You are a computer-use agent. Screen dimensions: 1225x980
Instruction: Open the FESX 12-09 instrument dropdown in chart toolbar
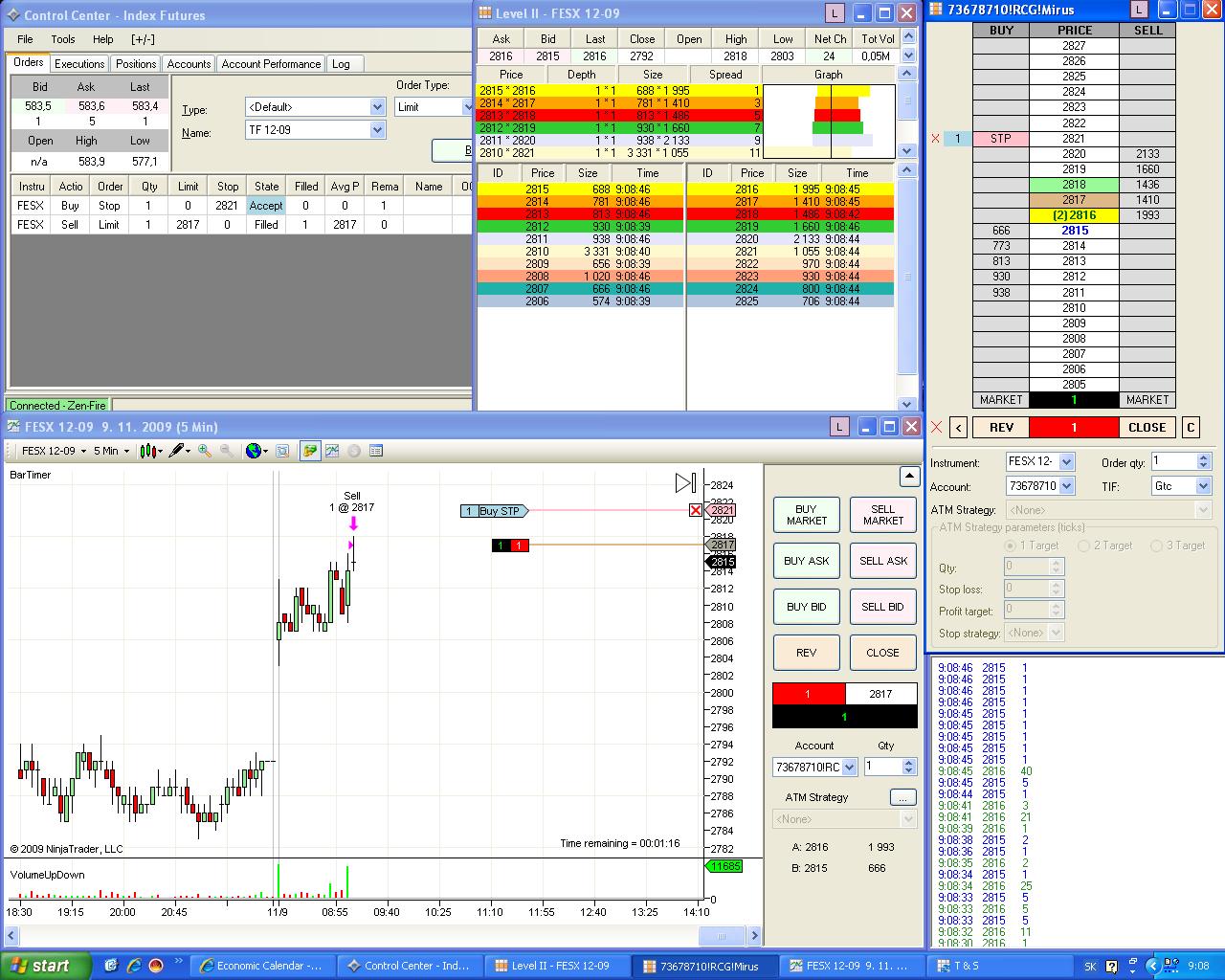click(x=55, y=451)
